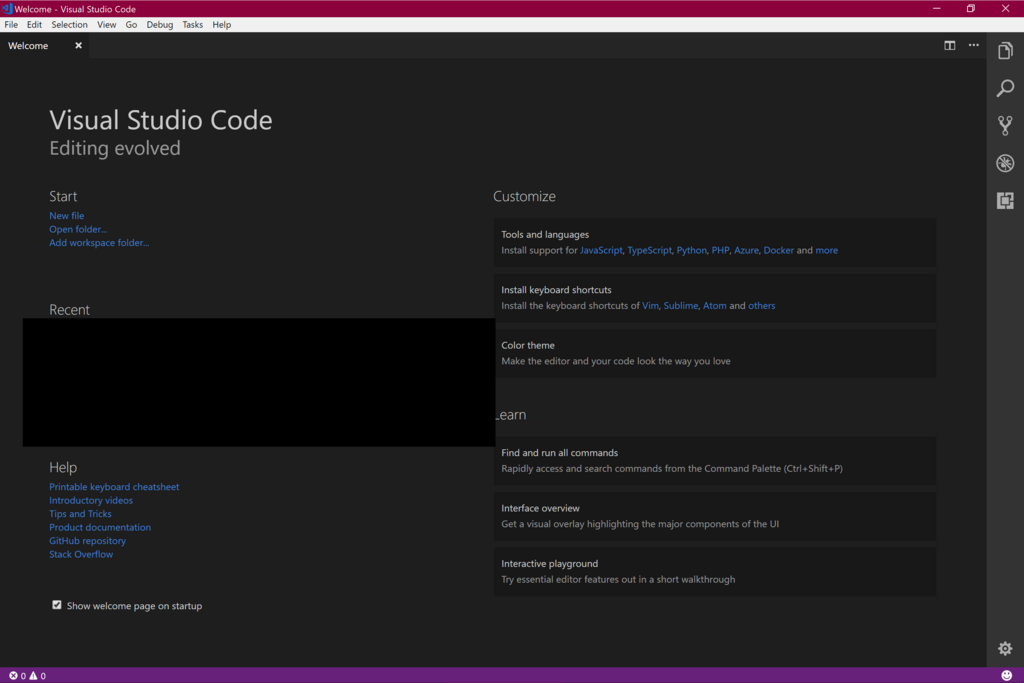Close the Welcome tab
The width and height of the screenshot is (1024, 683).
[78, 45]
